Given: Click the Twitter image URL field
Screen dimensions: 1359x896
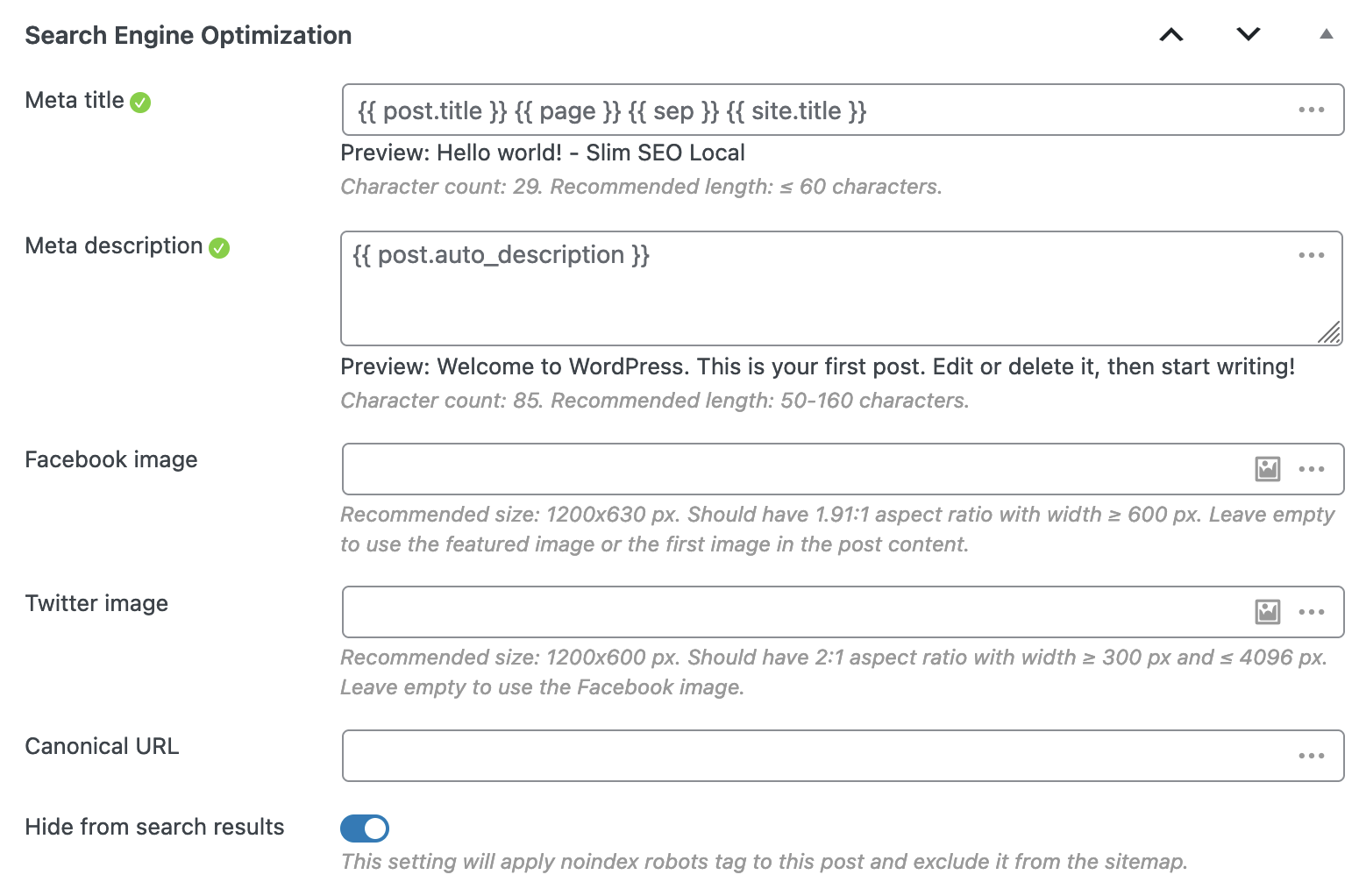Looking at the screenshot, I should point(793,612).
